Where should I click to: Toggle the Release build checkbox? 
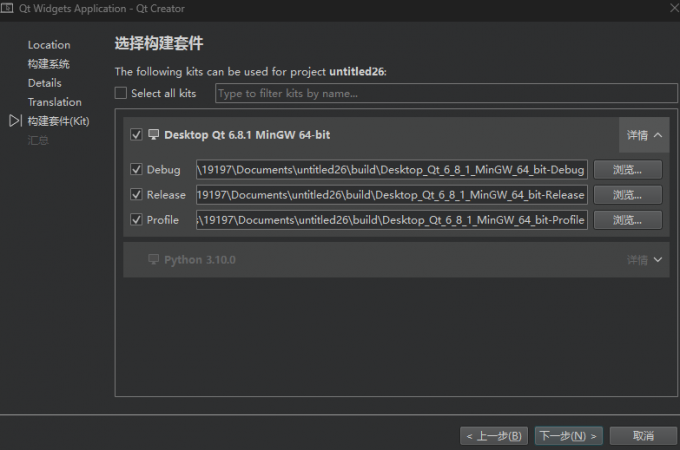pyautogui.click(x=137, y=195)
